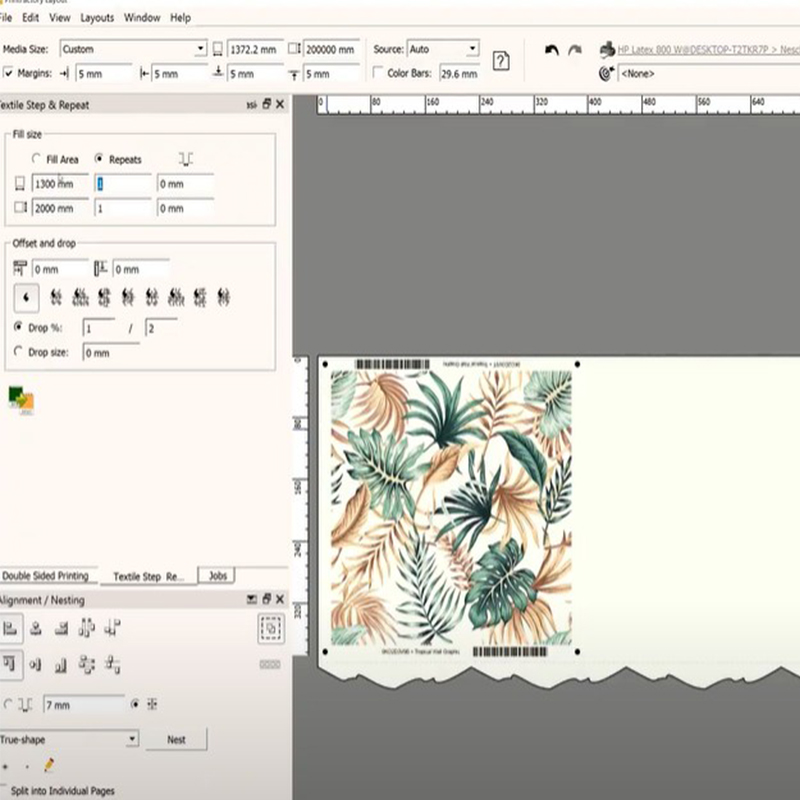The width and height of the screenshot is (800, 800).
Task: Click the printer icon beside HP Latex 800
Action: click(x=607, y=49)
